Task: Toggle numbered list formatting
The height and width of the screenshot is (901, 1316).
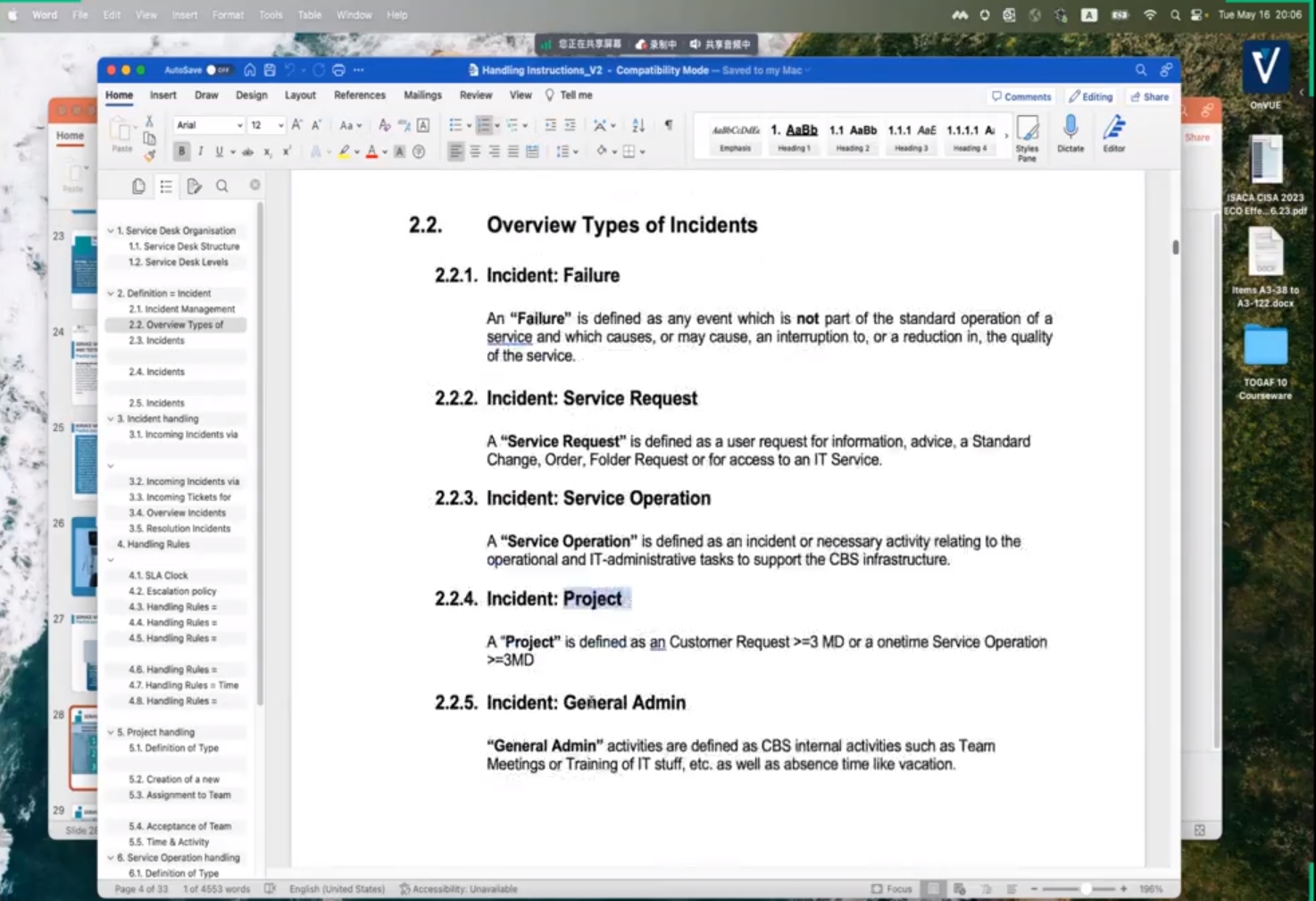Action: click(484, 125)
